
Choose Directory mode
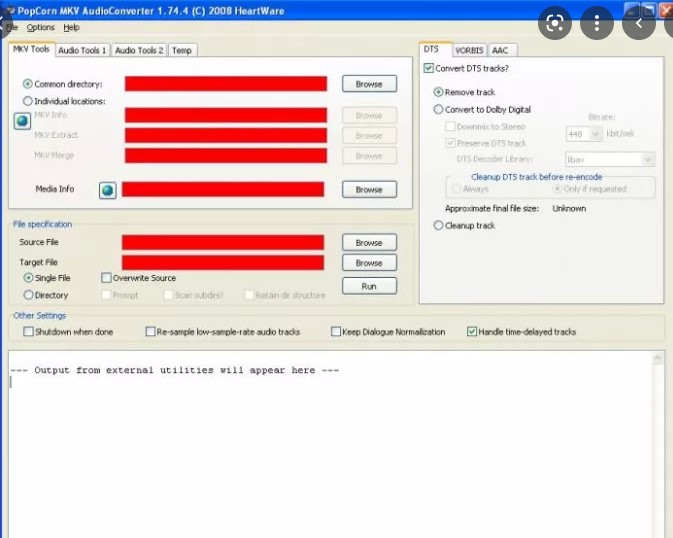tap(28, 295)
